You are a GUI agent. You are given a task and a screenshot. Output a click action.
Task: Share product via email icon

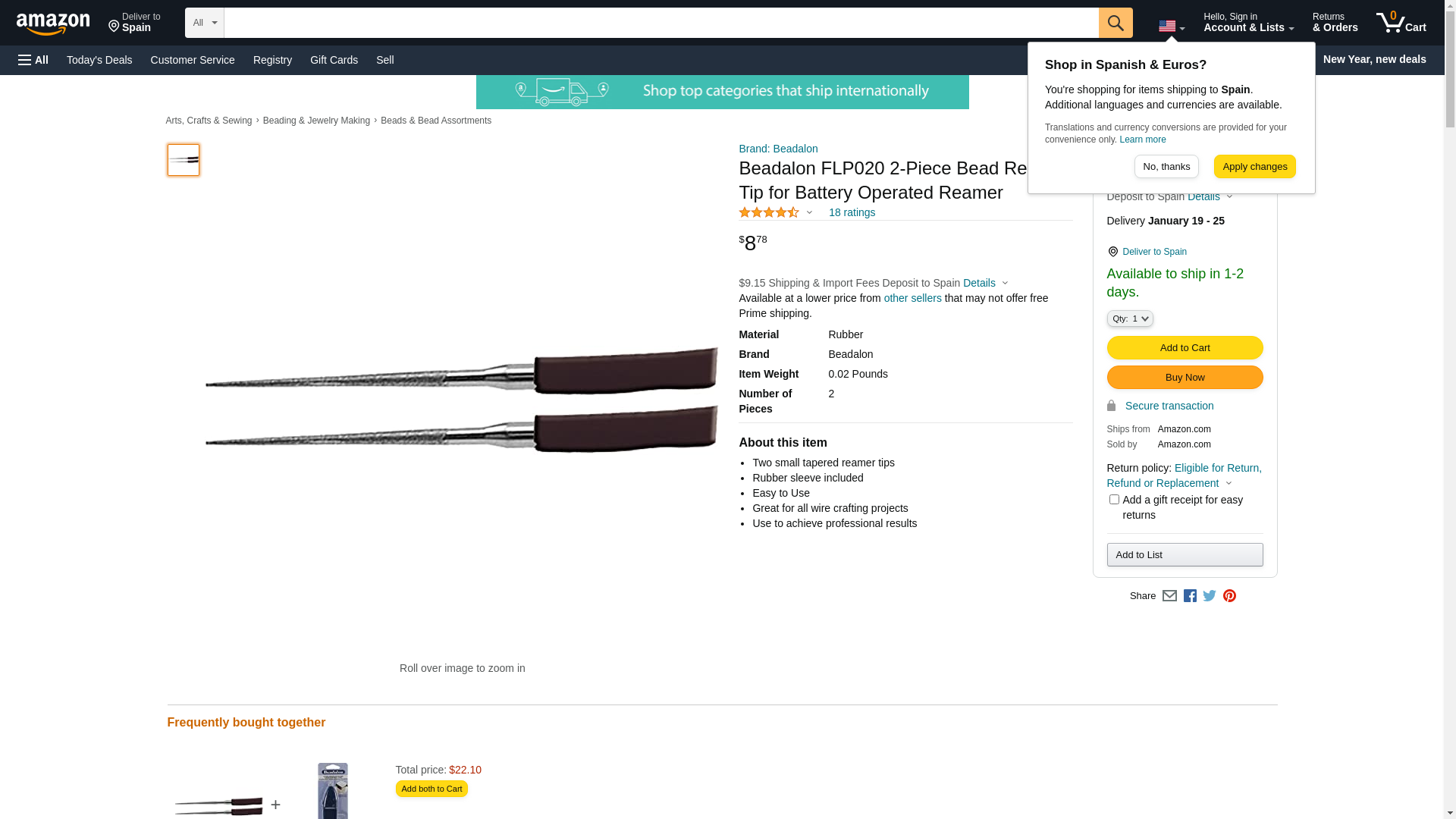tap(1169, 596)
